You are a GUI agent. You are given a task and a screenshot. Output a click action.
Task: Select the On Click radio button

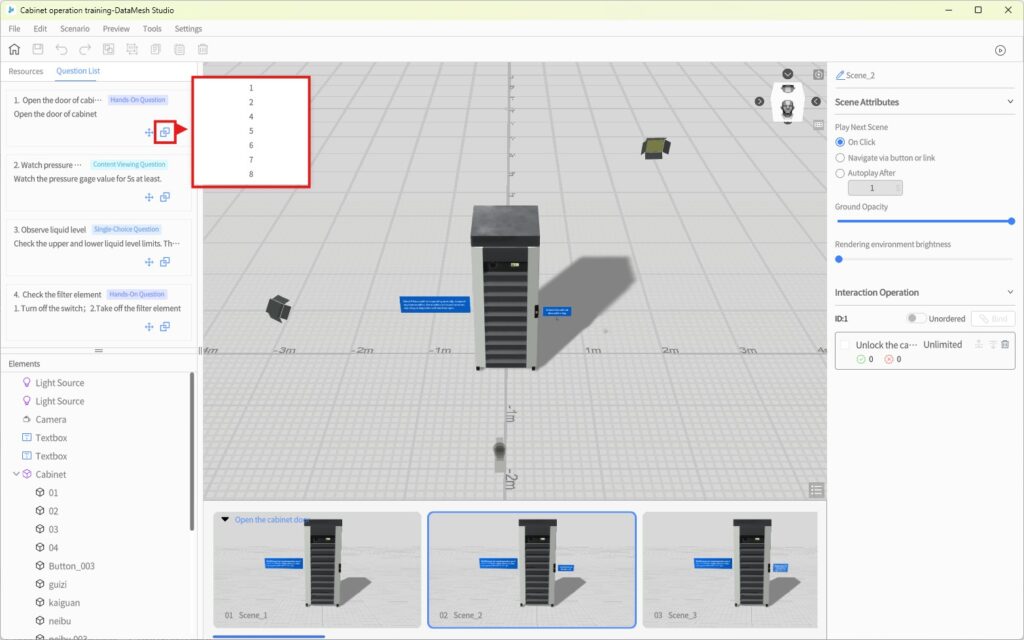click(840, 142)
